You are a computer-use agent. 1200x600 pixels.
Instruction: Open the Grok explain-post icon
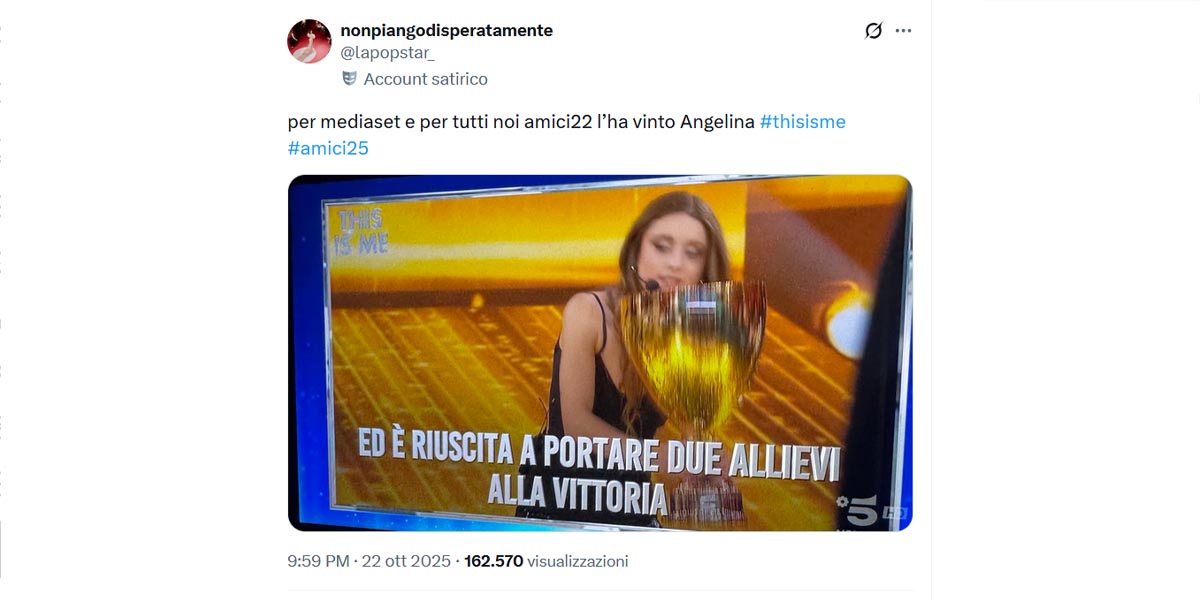873,31
